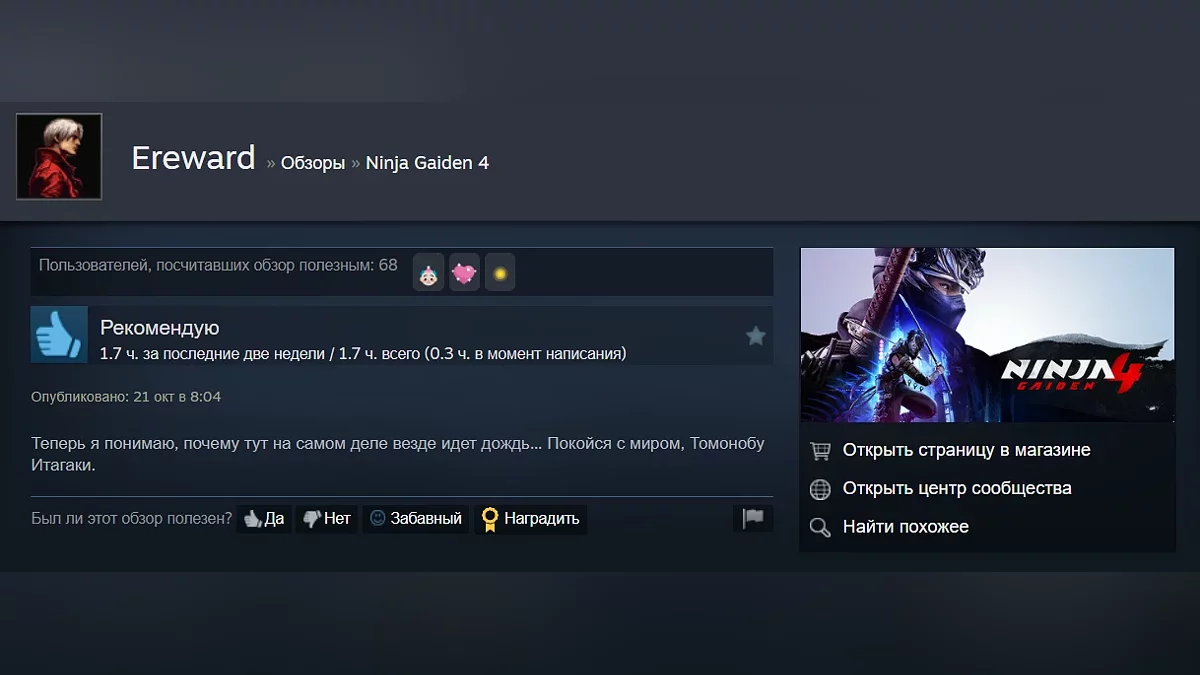Open the Ninja Gaiden 4 banner image
The image size is (1200, 675).
coord(987,335)
